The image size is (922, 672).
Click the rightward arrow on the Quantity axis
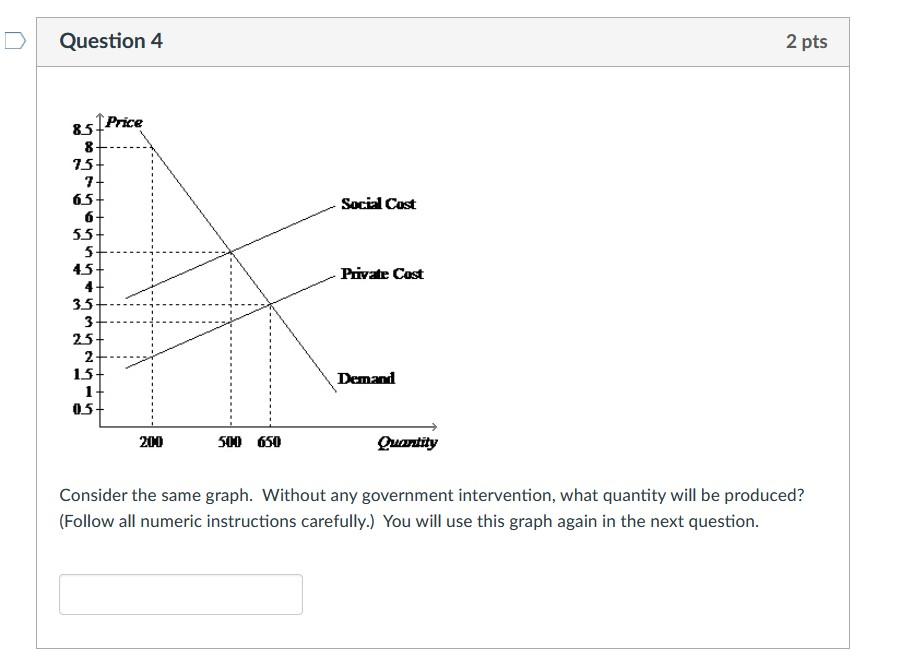pos(434,425)
